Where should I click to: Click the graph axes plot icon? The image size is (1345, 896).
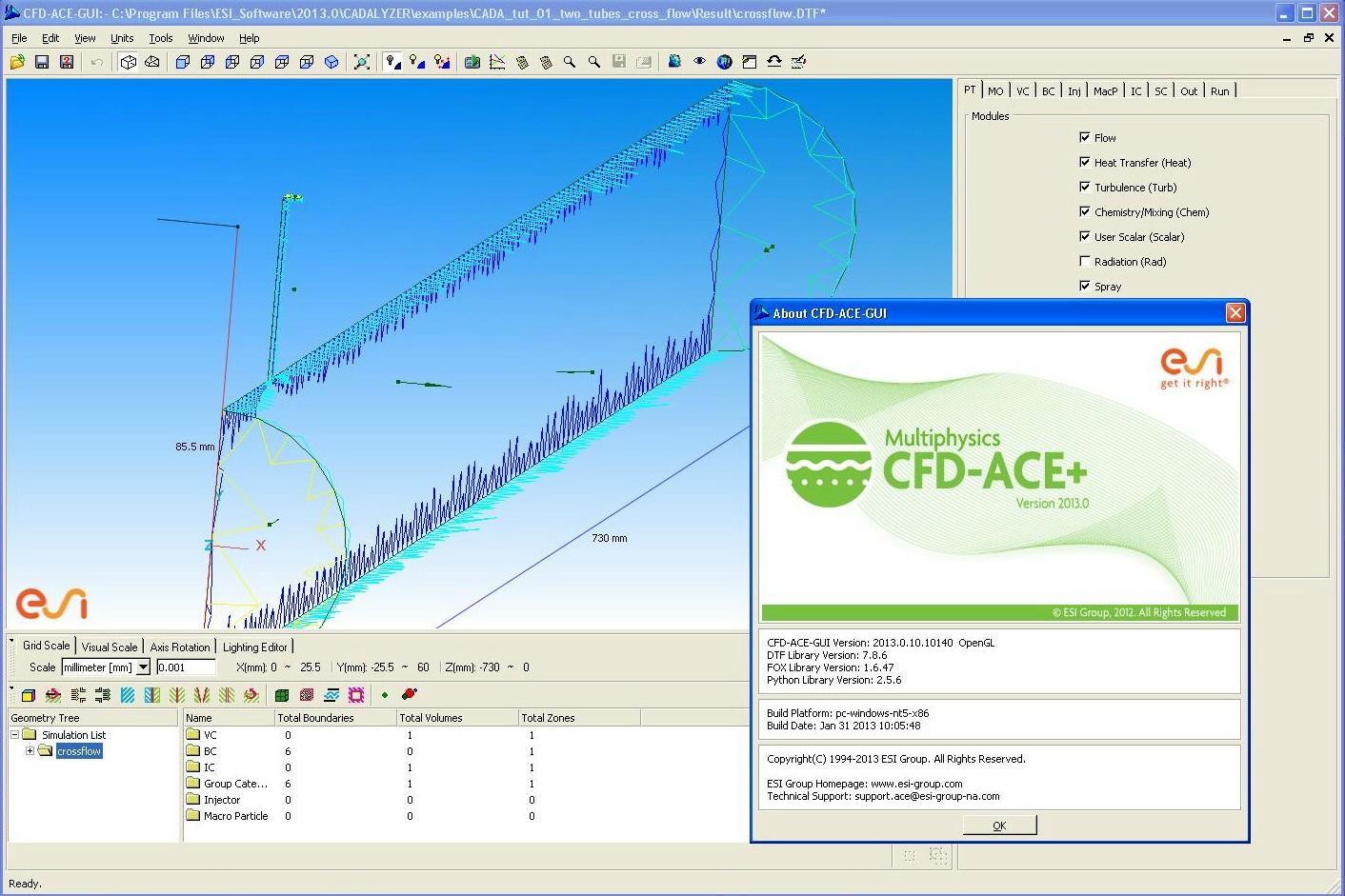(497, 62)
